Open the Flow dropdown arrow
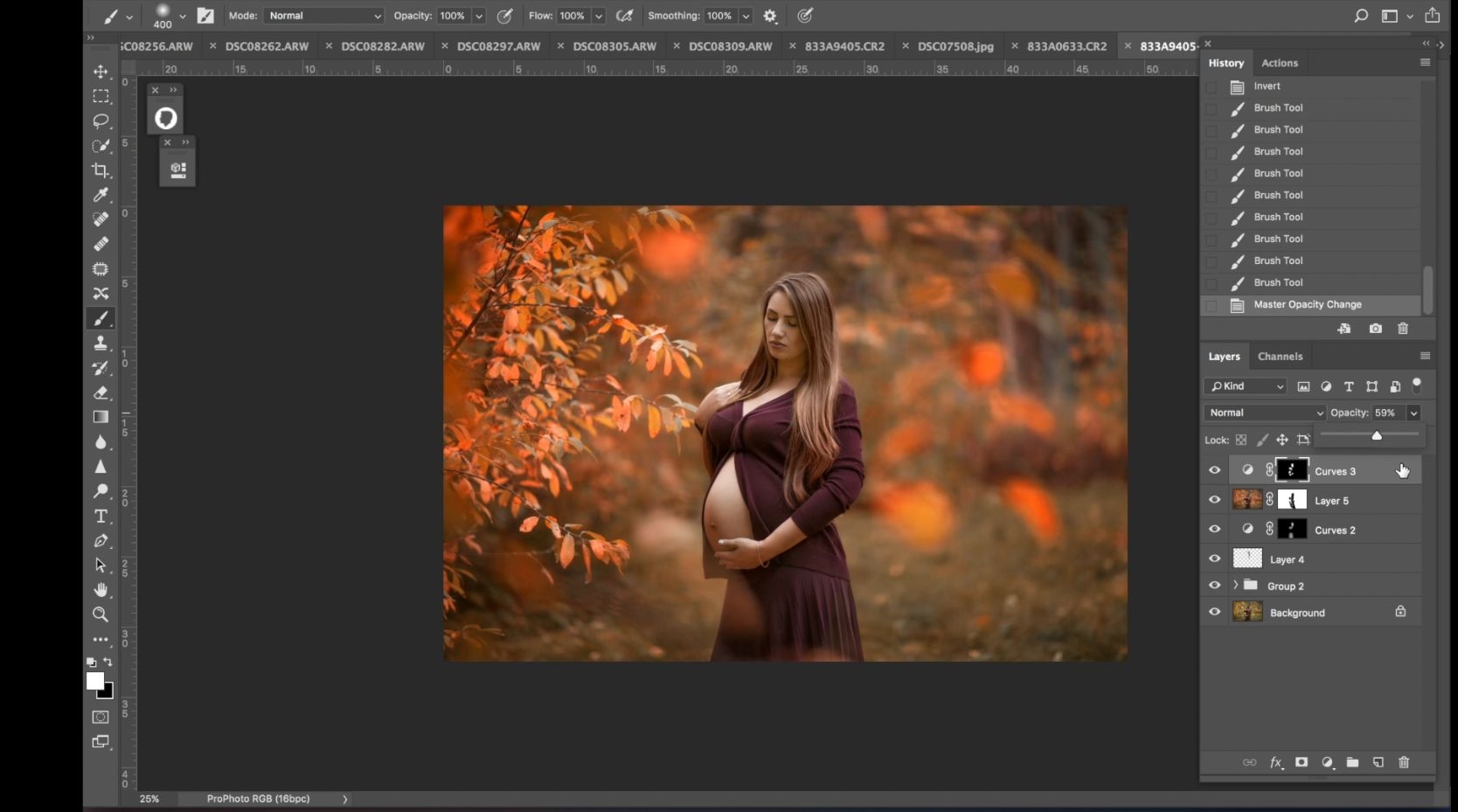The width and height of the screenshot is (1458, 812). tap(599, 16)
